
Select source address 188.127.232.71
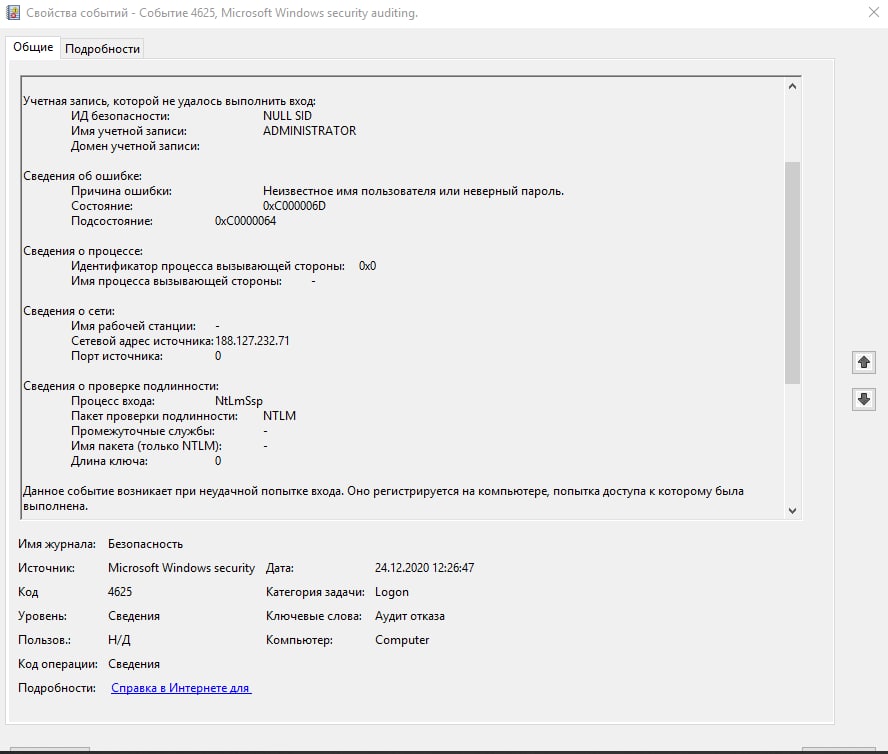pos(253,341)
